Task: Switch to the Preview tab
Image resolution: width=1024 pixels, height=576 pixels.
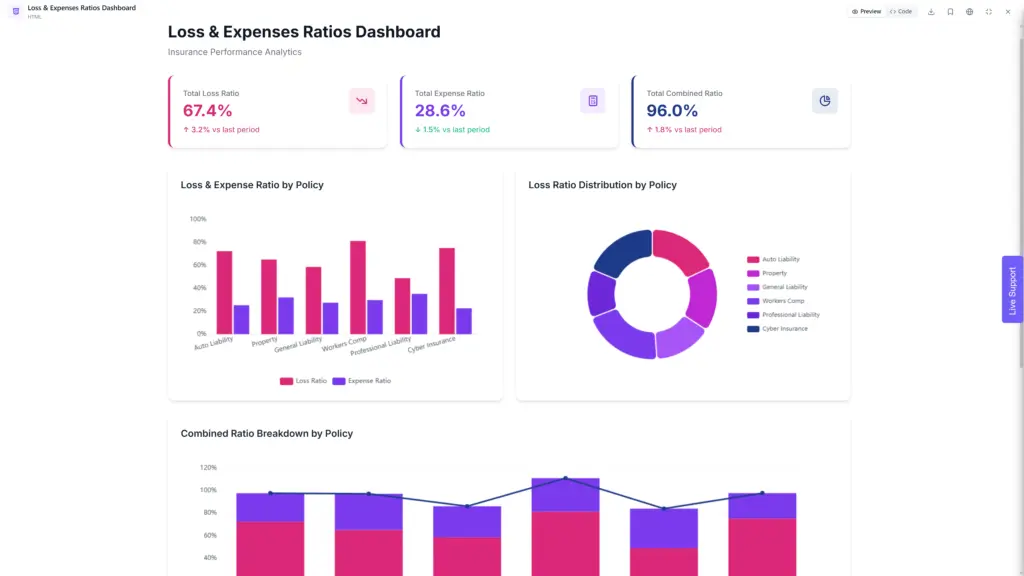Action: [x=866, y=11]
